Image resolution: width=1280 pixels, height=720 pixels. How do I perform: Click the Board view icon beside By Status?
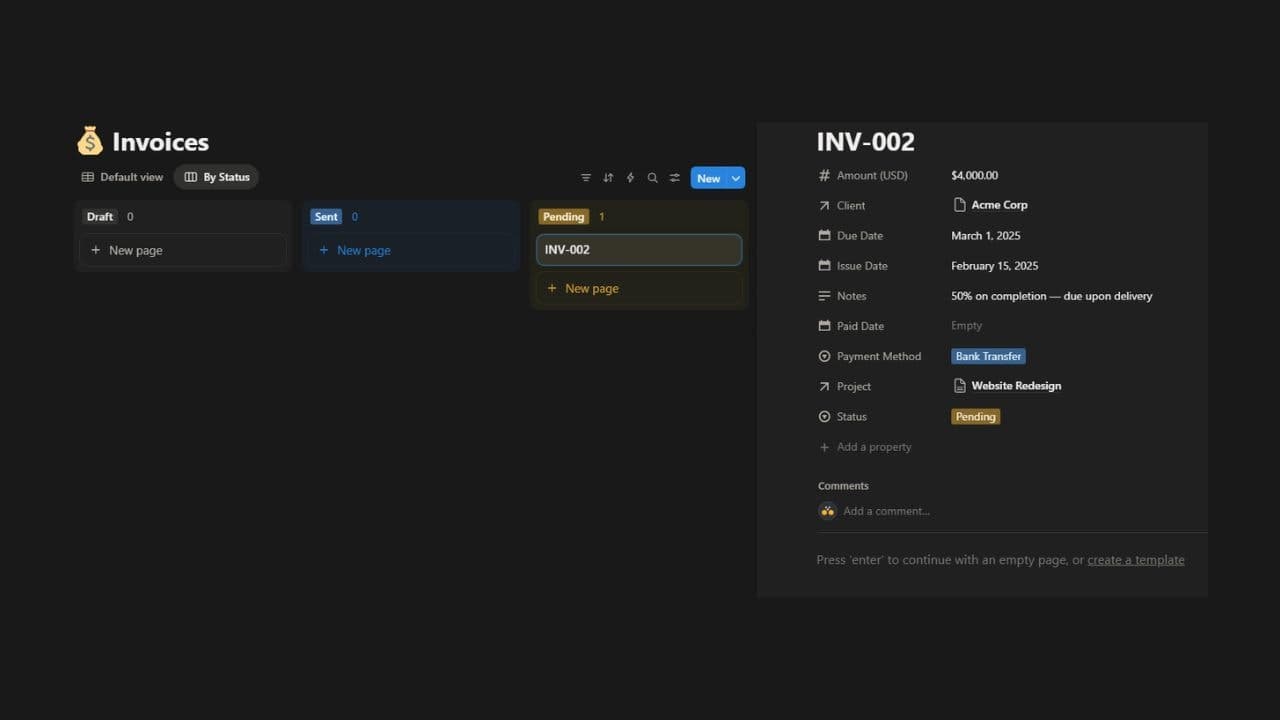point(189,177)
